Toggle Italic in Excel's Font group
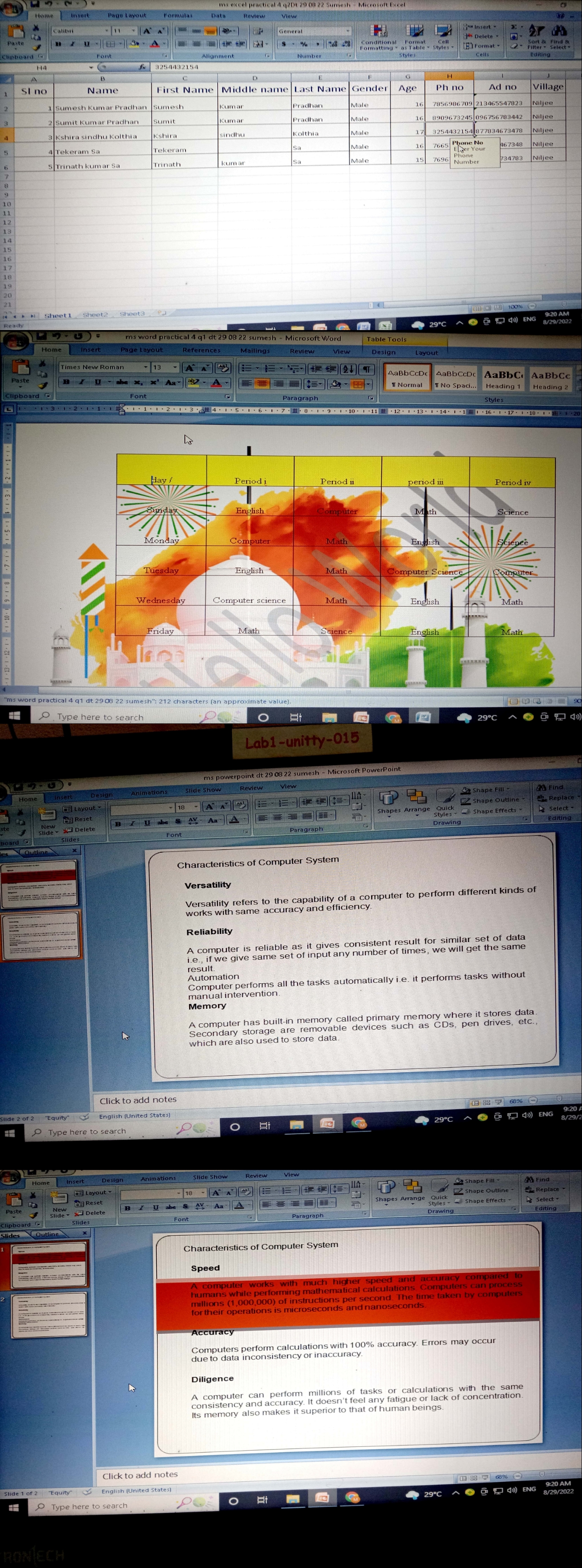Screen dimensions: 582x1568 (73, 44)
